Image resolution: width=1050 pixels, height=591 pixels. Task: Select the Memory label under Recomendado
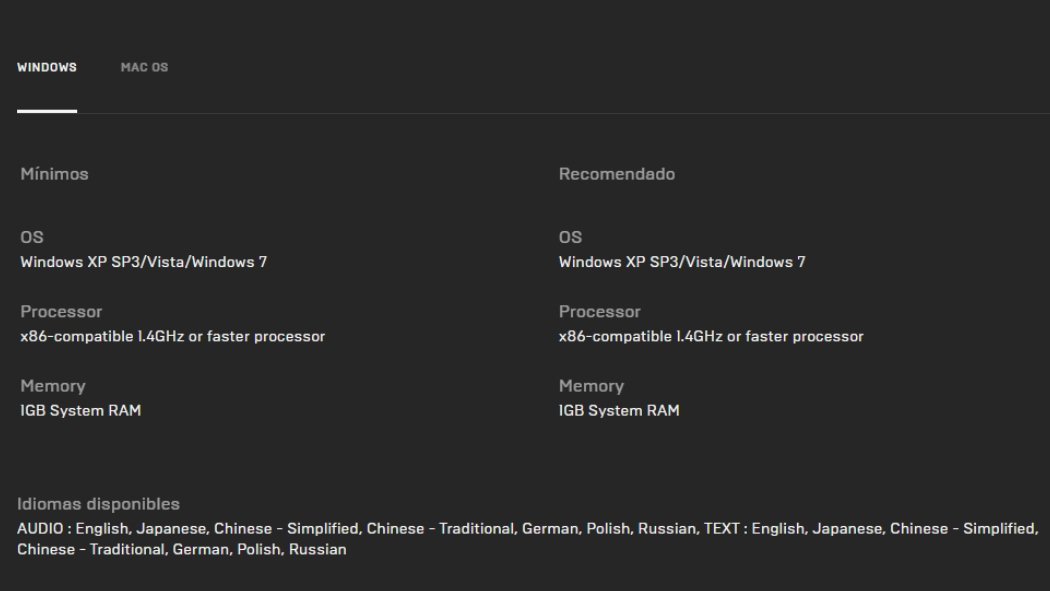(591, 386)
